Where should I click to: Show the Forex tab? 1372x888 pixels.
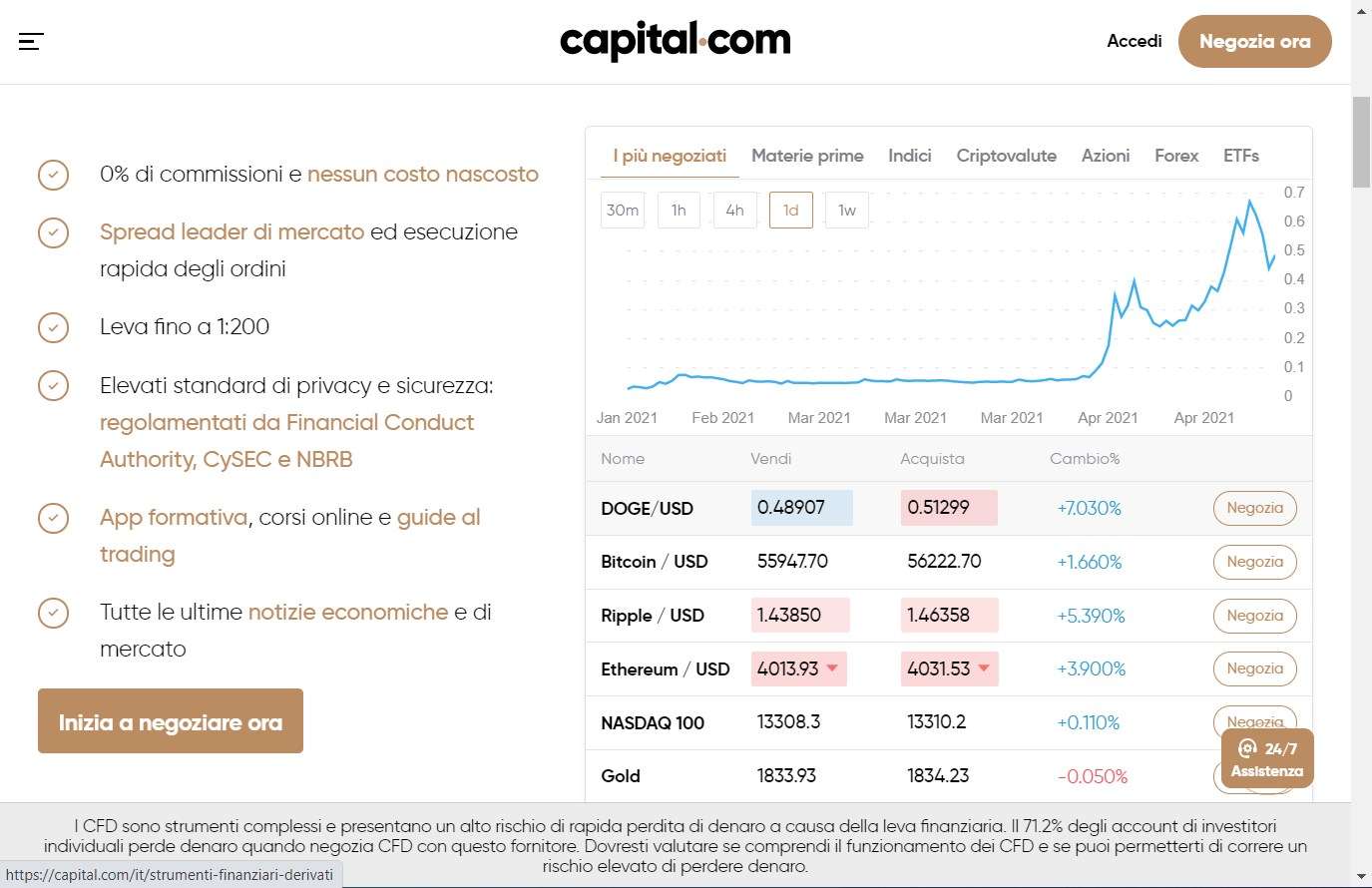coord(1176,156)
